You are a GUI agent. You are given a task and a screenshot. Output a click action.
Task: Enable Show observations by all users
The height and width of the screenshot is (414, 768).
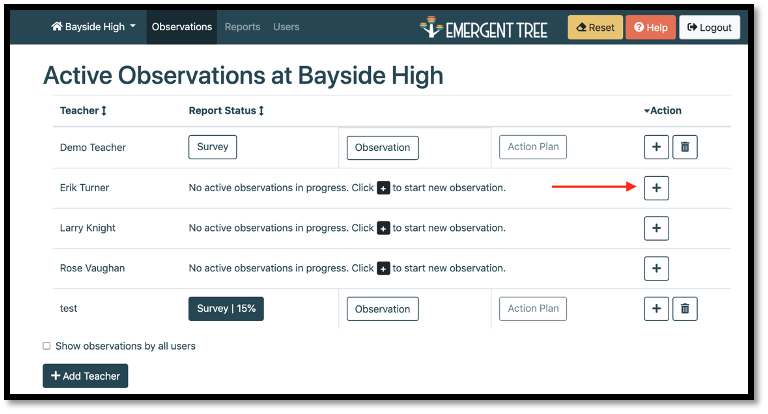[x=47, y=346]
